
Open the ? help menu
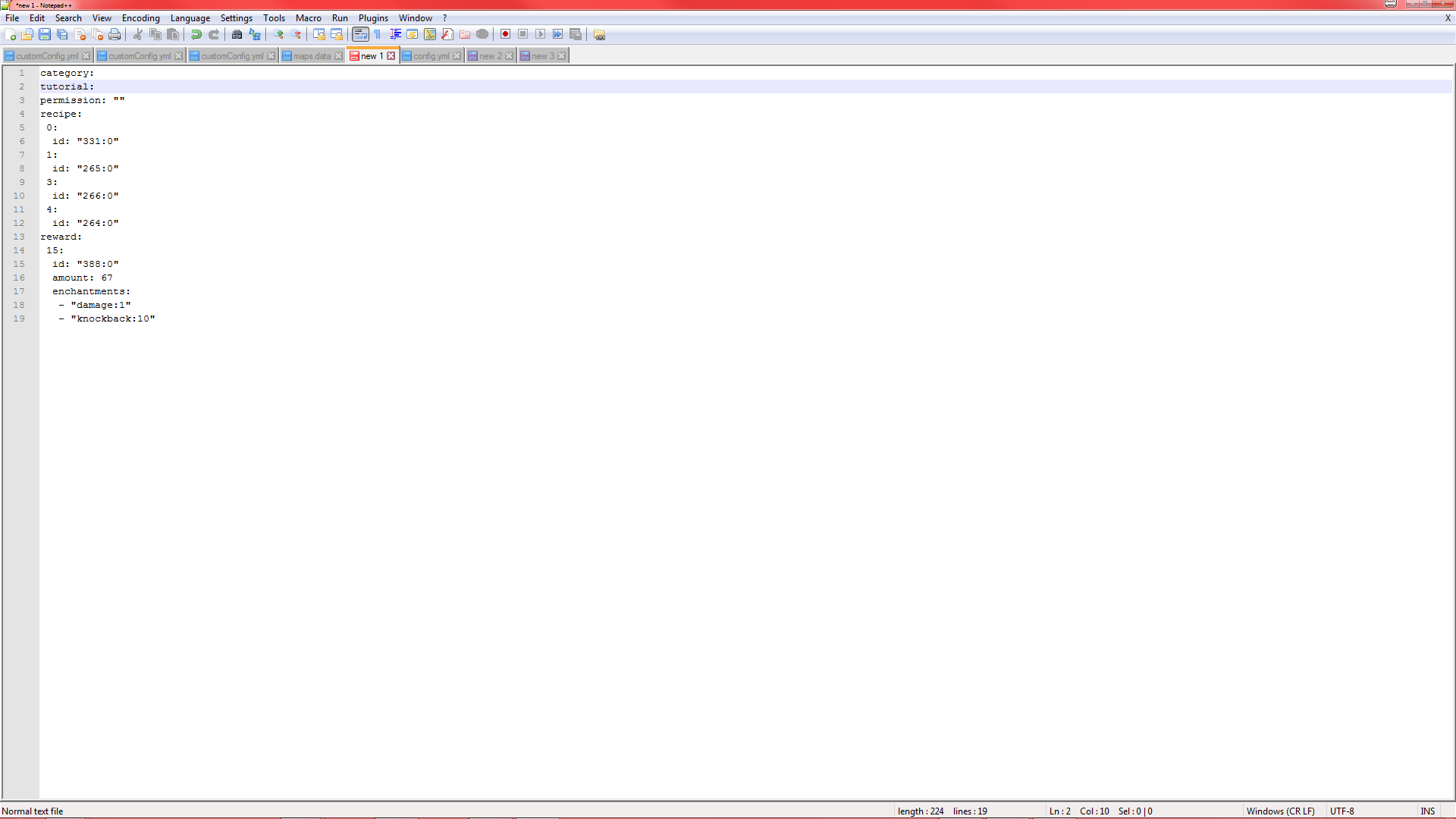[445, 18]
